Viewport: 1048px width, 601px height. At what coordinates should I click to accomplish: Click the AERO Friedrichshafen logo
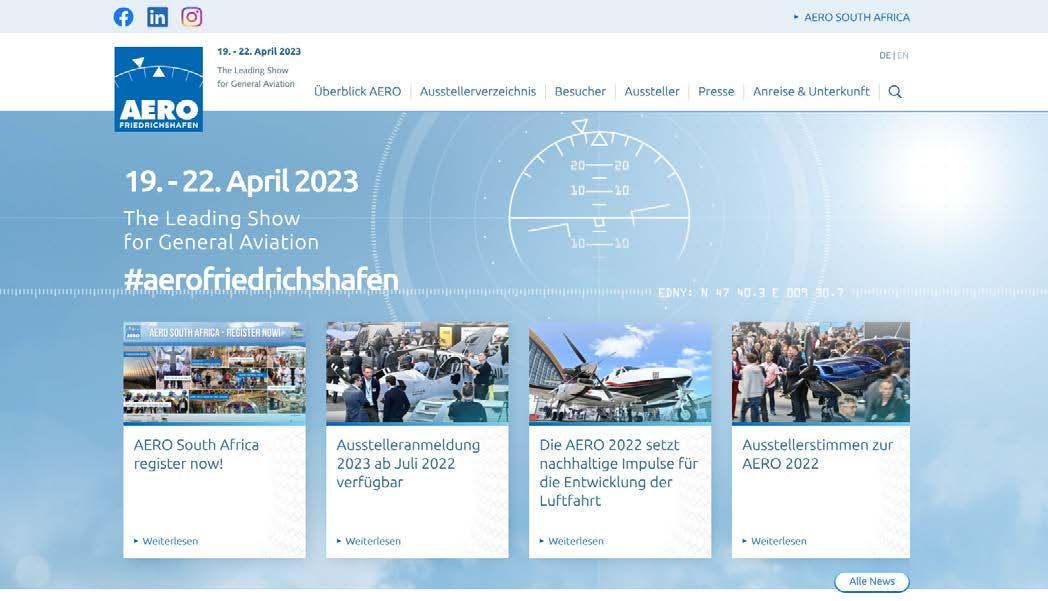[x=158, y=90]
